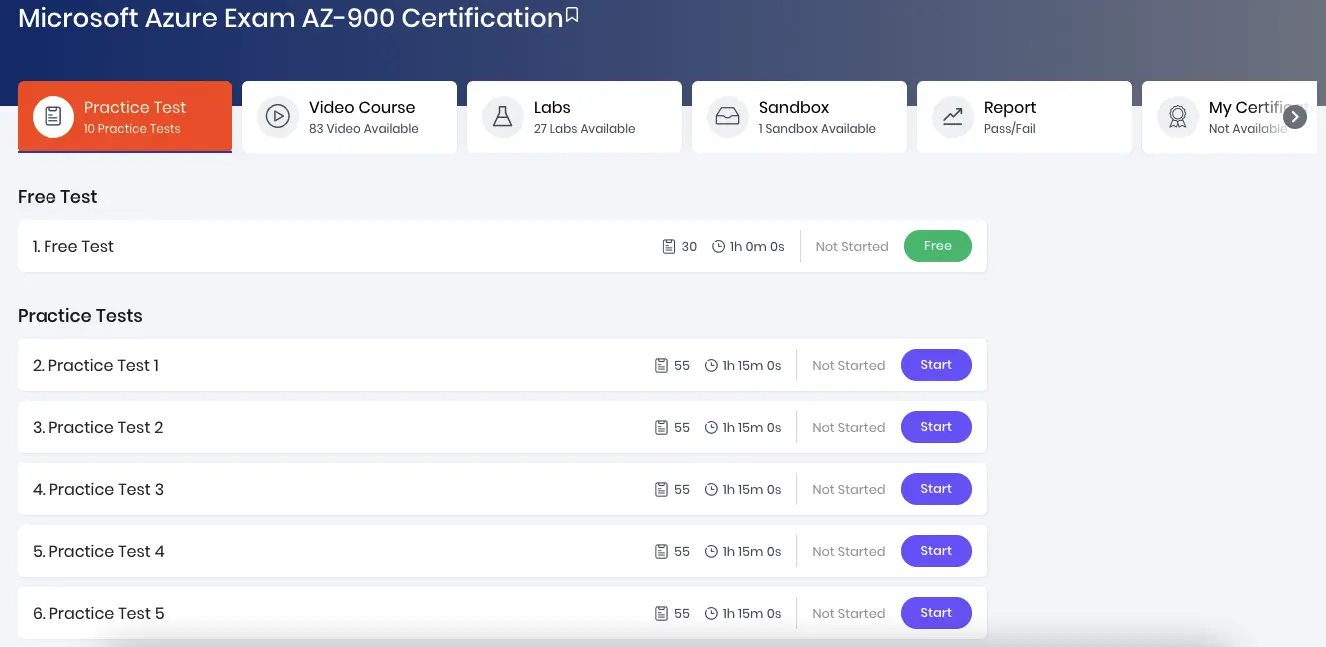Viewport: 1326px width, 647px height.
Task: Start Practice Test 2
Action: (x=936, y=427)
